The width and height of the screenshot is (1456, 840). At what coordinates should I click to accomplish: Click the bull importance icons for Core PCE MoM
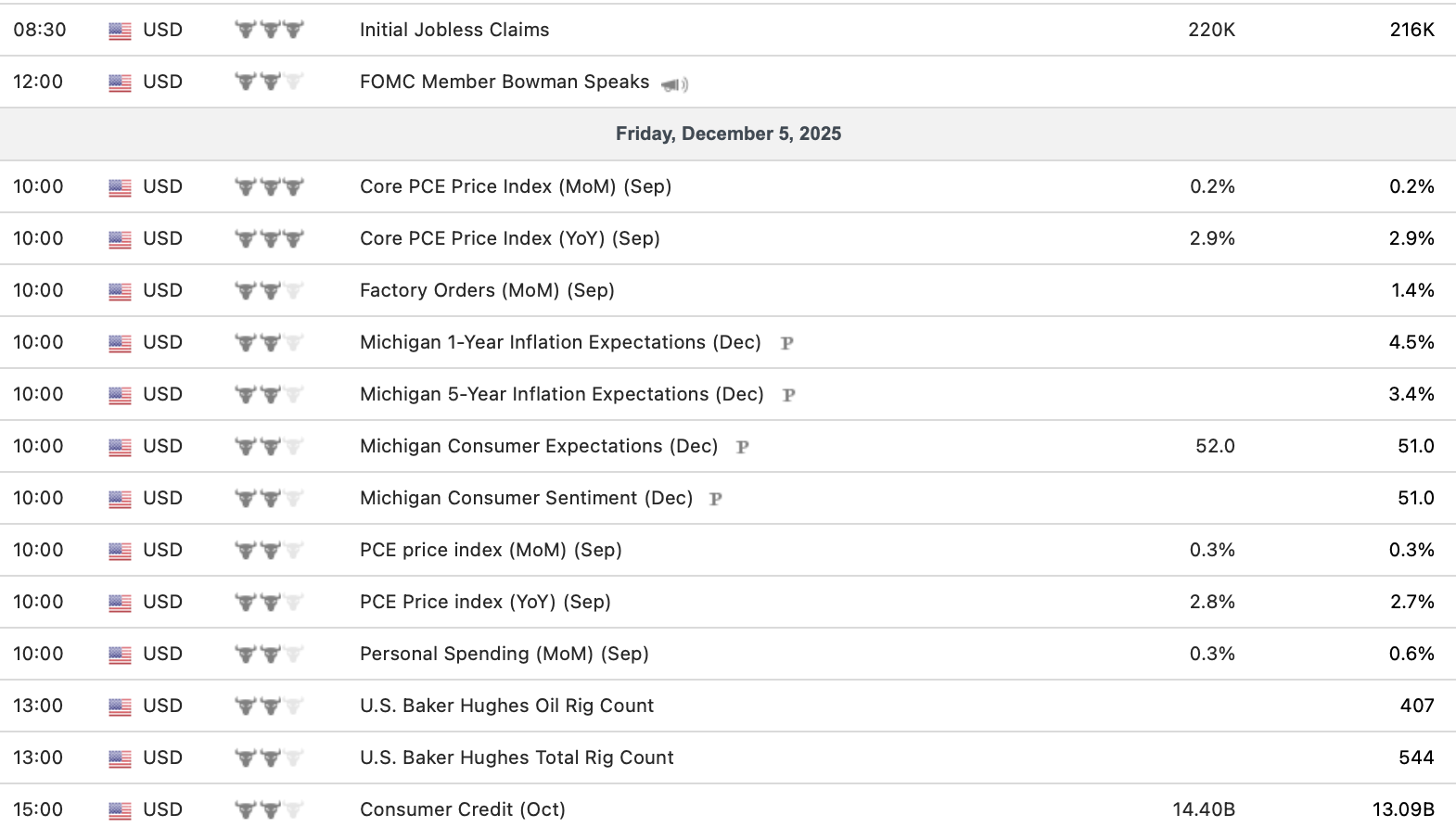click(x=269, y=186)
